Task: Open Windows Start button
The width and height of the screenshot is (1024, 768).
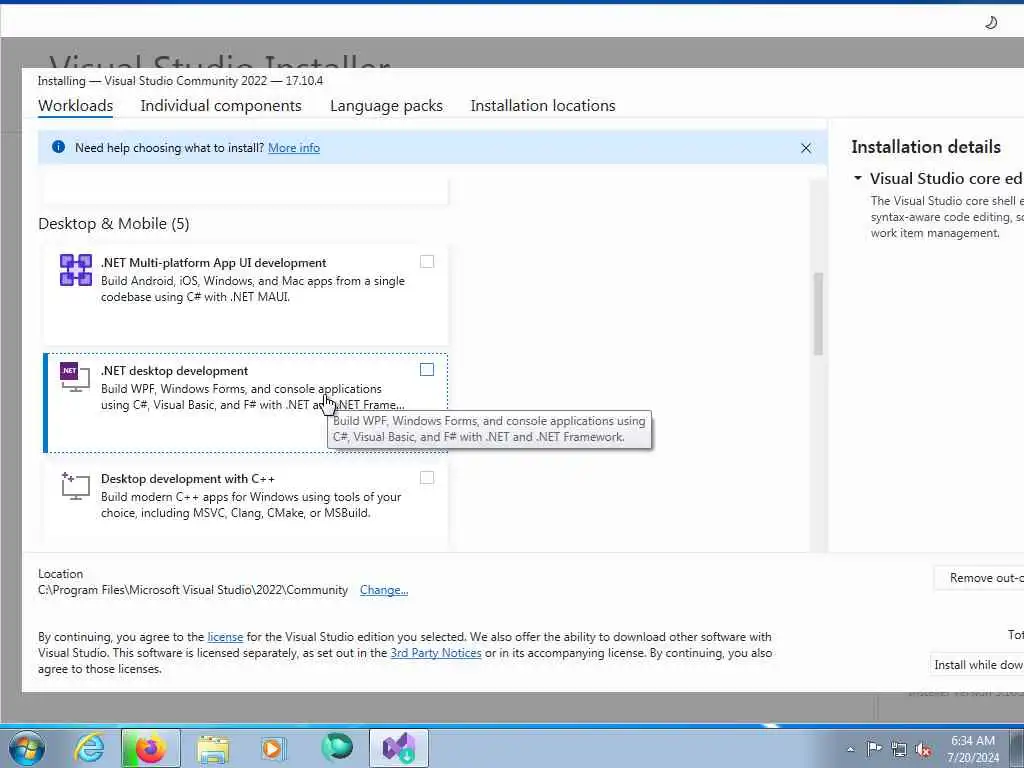Action: pyautogui.click(x=27, y=748)
